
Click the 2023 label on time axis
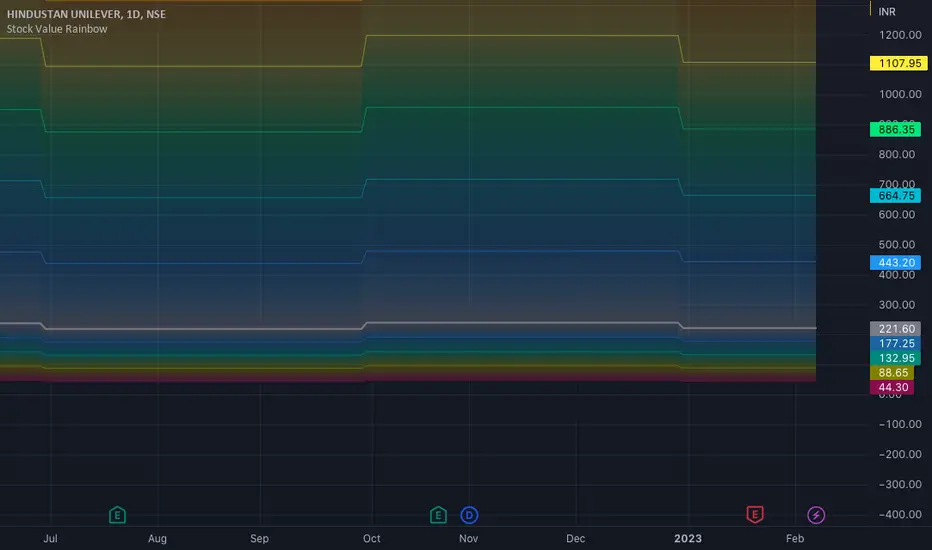[688, 539]
